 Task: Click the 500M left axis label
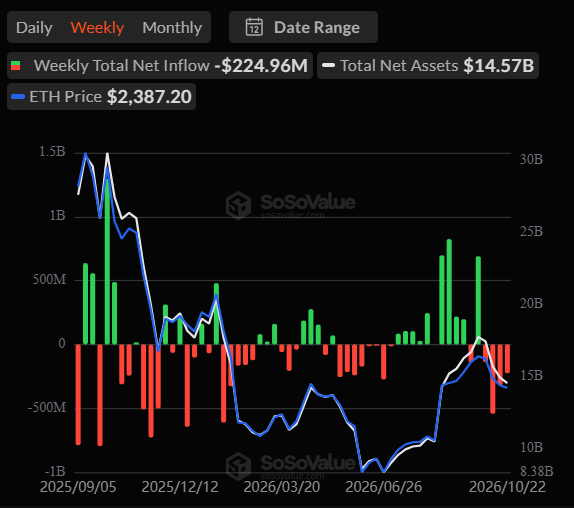click(49, 280)
